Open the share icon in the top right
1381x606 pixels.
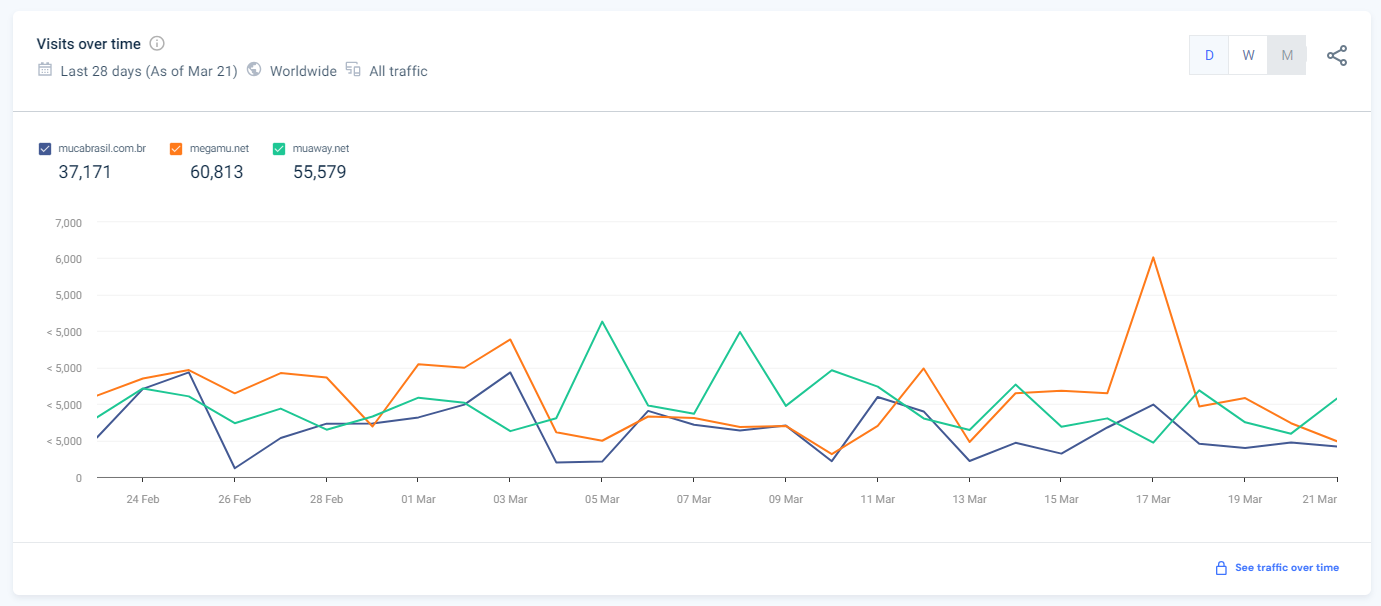[x=1337, y=56]
